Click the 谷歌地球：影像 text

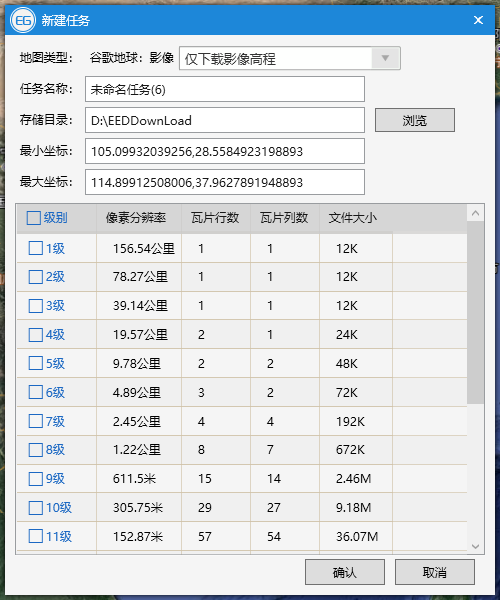coord(132,58)
